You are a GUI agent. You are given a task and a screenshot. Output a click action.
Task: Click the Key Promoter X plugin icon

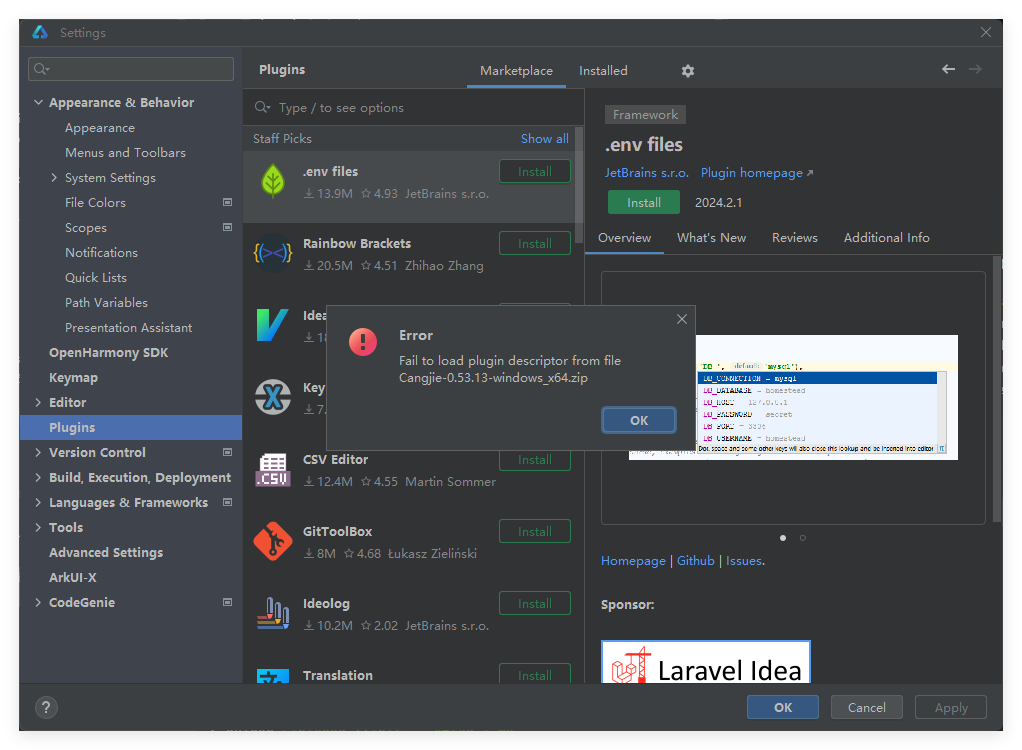coord(272,397)
